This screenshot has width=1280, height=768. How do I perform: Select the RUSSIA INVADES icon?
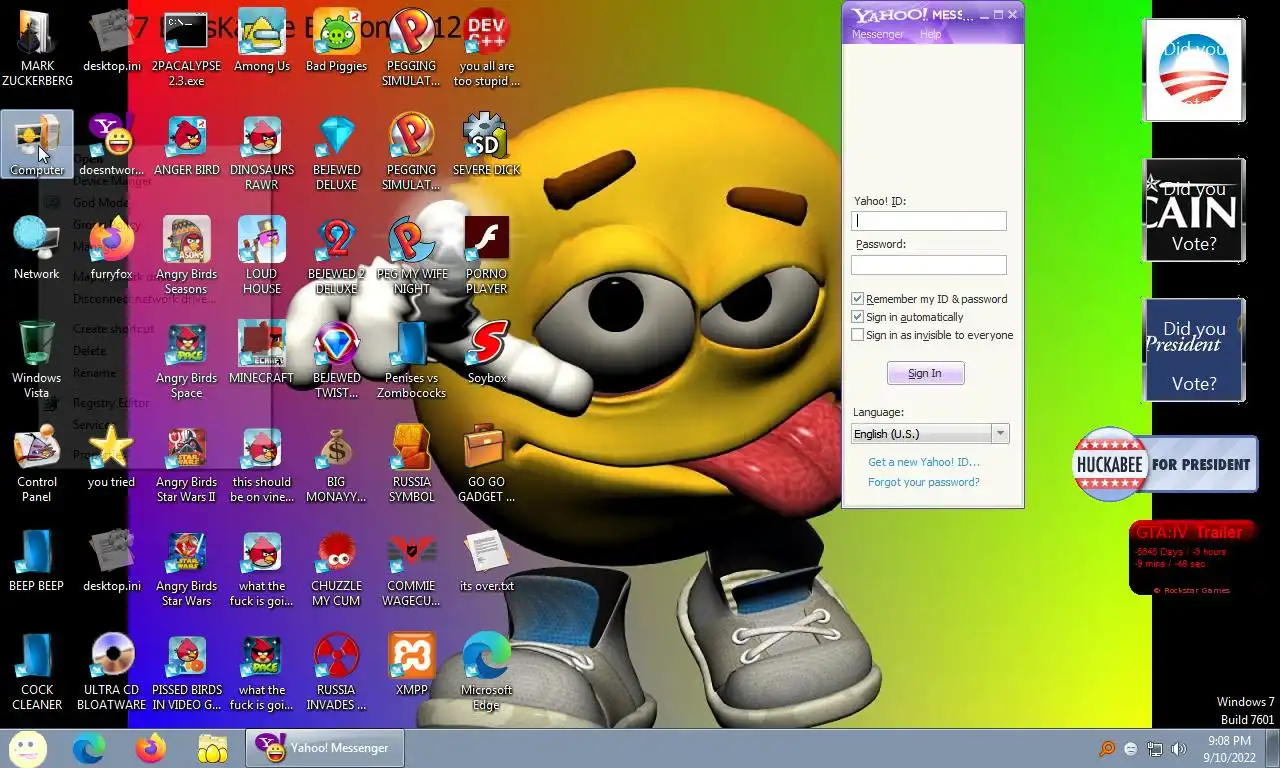(336, 672)
